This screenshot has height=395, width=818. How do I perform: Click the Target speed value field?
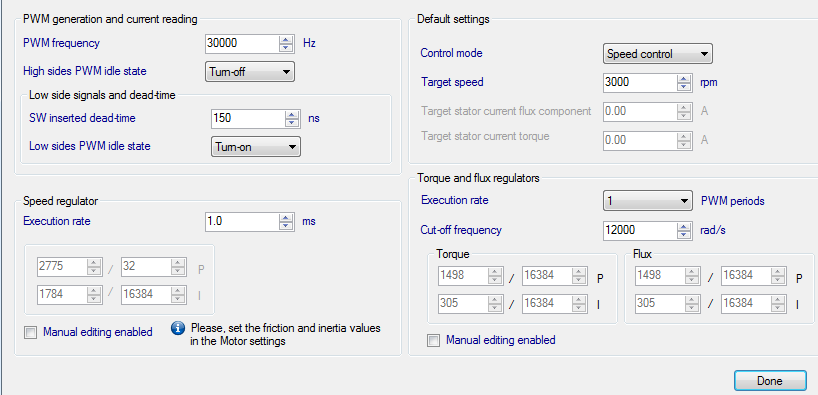640,82
